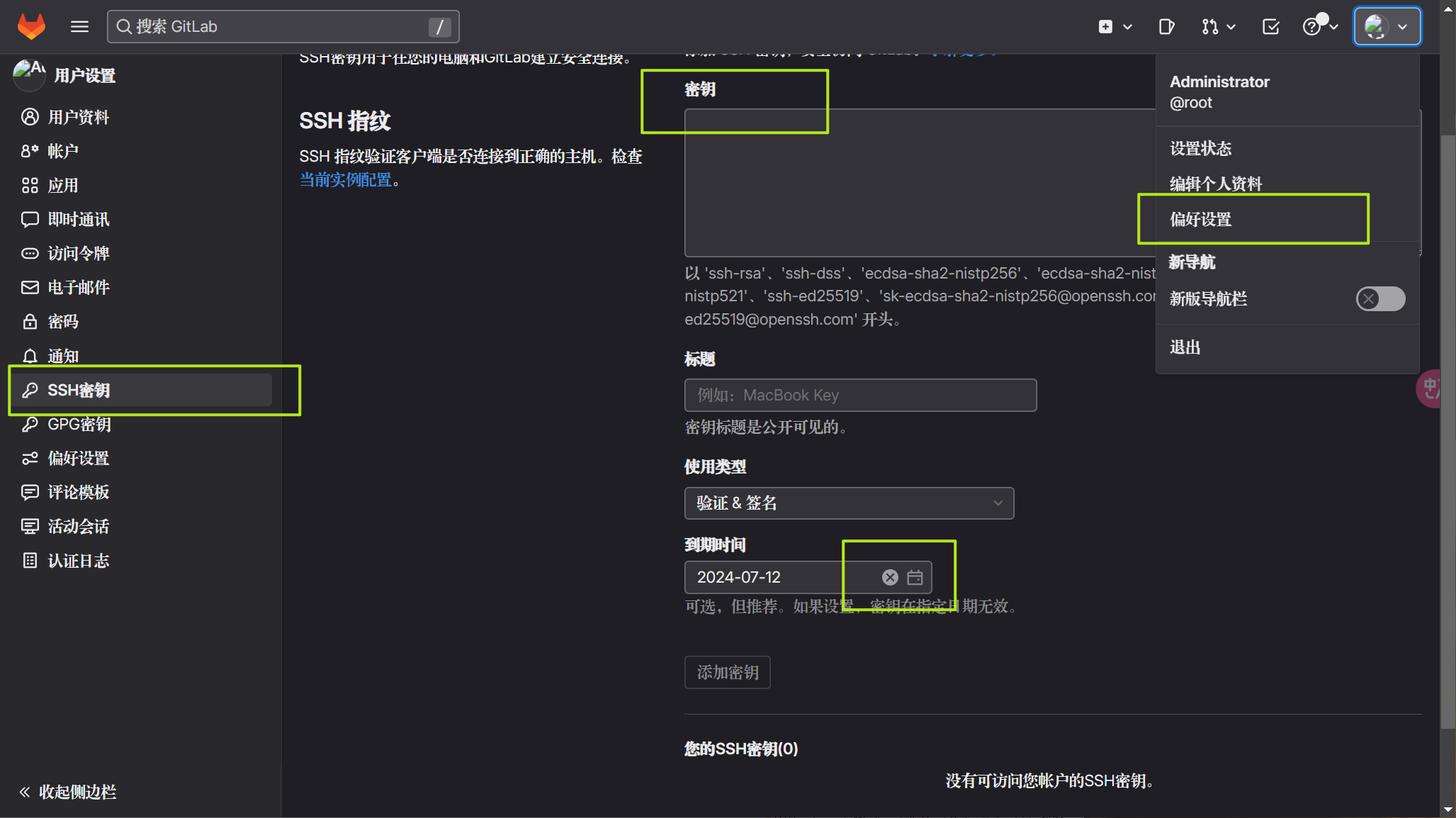1456x818 pixels.
Task: Click the 添加密钥 button
Action: tap(727, 672)
